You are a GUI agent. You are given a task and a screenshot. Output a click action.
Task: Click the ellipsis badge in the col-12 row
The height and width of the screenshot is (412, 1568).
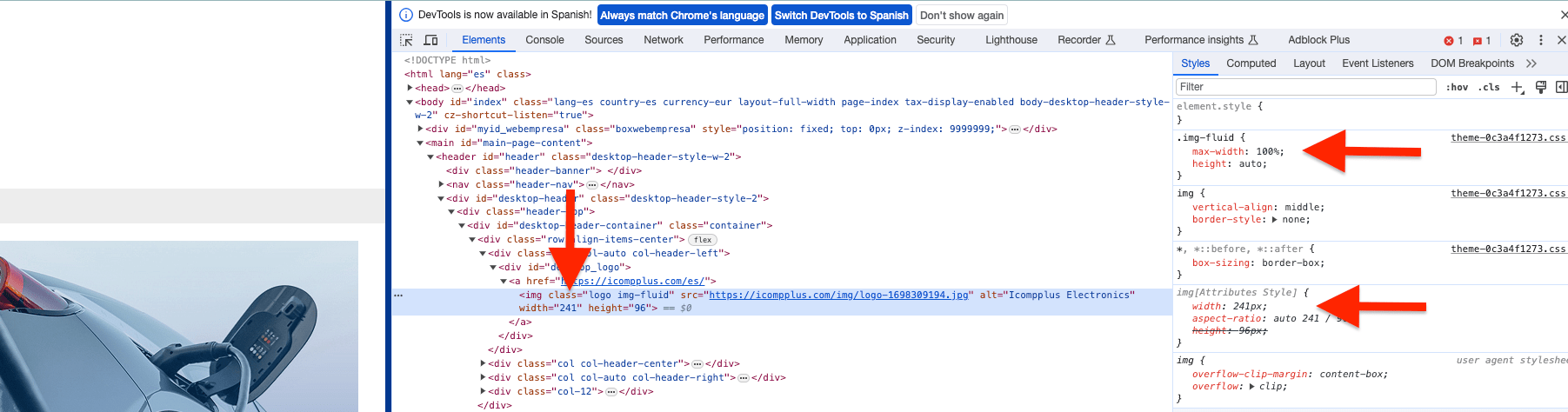coord(611,392)
